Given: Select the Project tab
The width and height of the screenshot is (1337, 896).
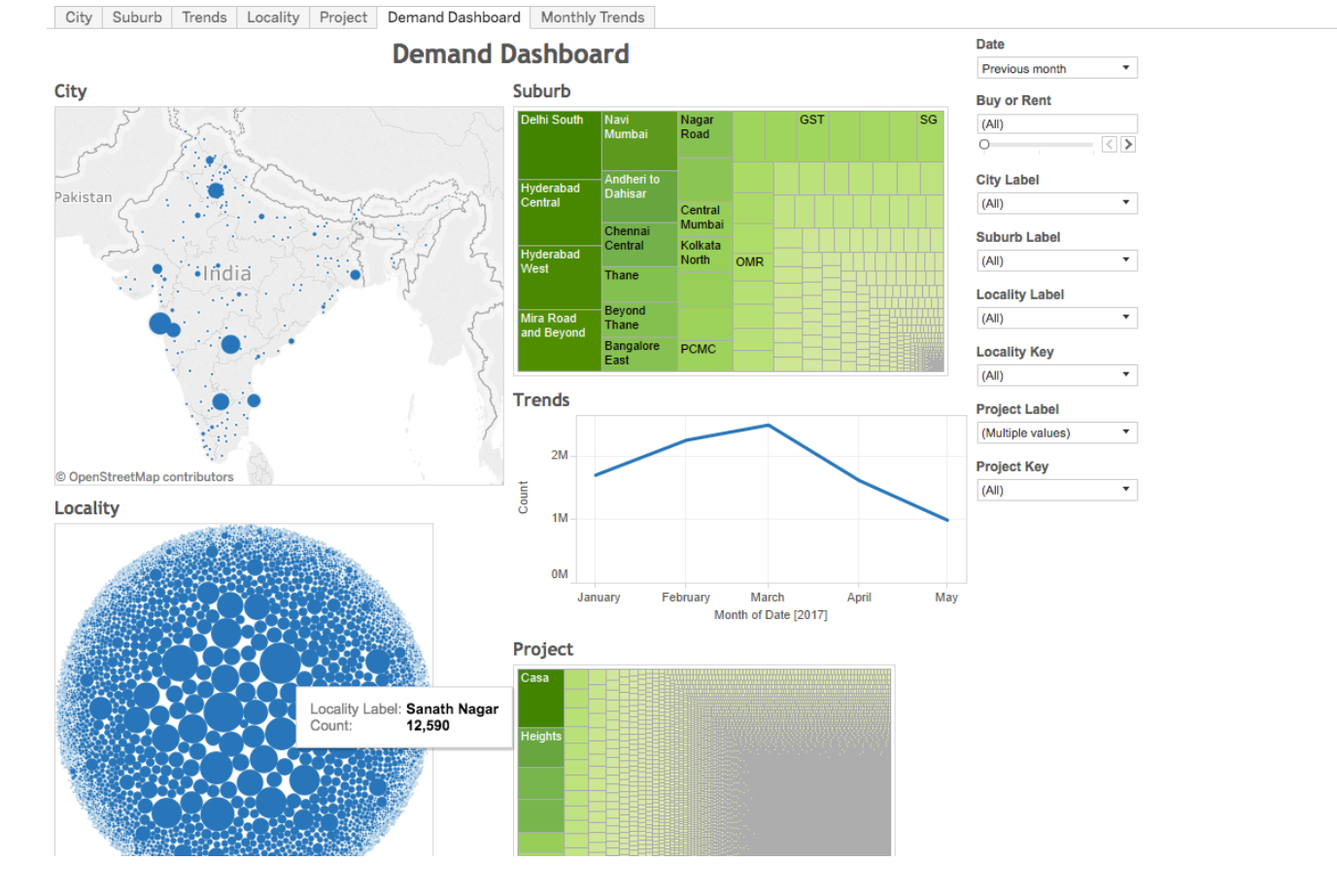Looking at the screenshot, I should coord(343,17).
